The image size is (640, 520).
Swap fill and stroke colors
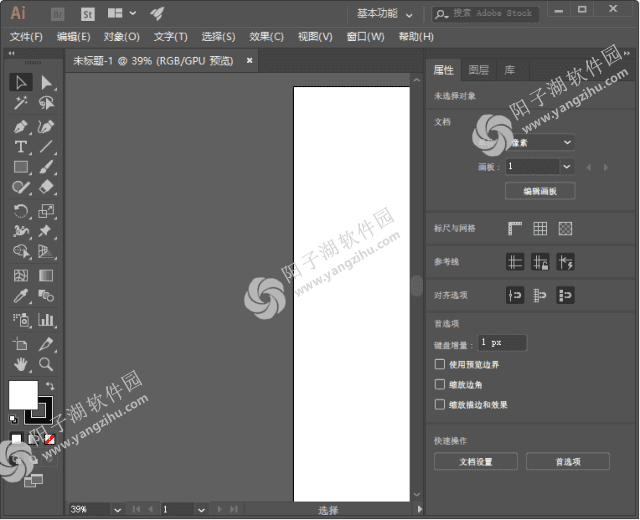click(50, 386)
